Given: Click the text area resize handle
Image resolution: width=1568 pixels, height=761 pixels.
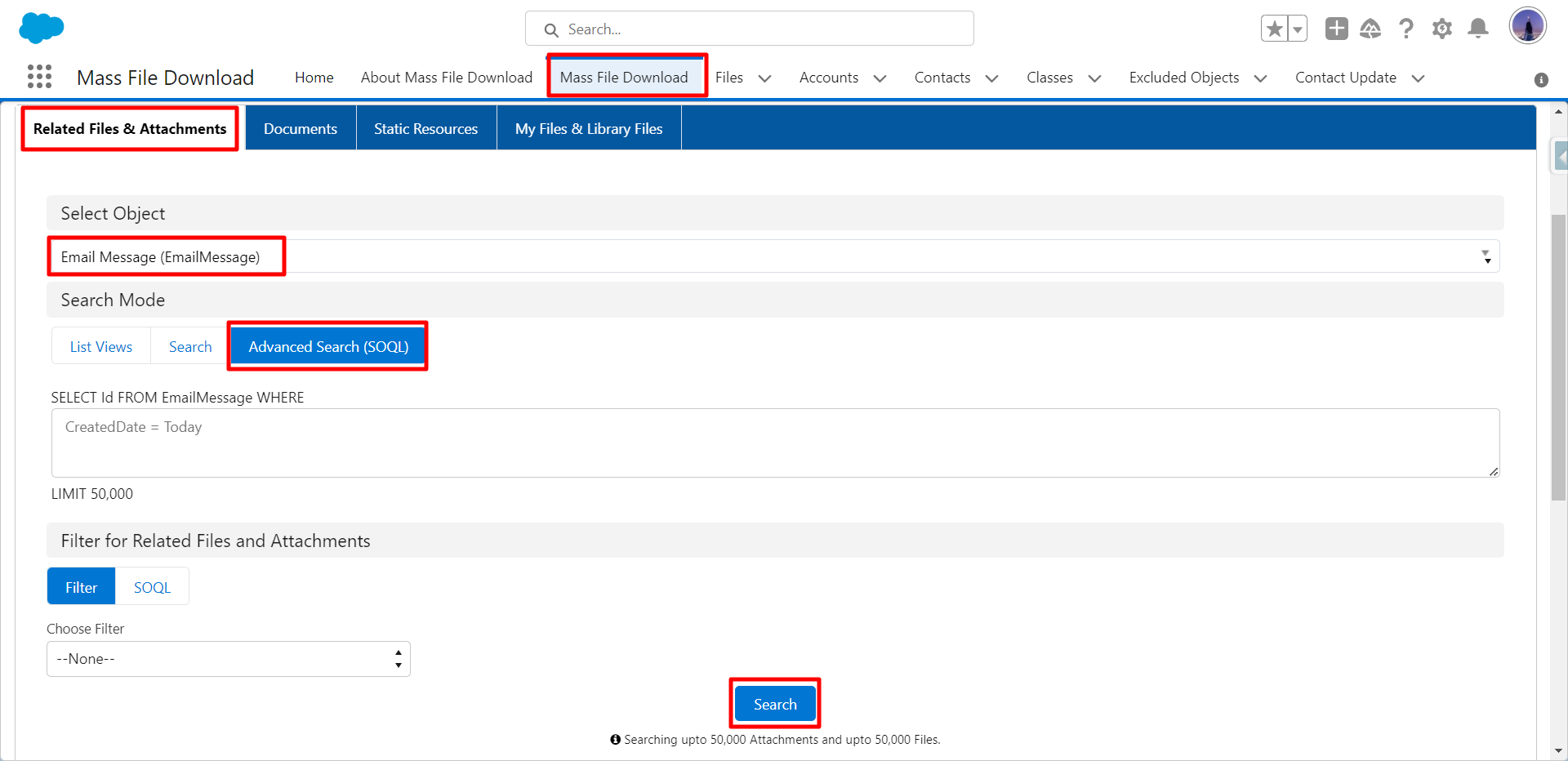Looking at the screenshot, I should (x=1493, y=471).
